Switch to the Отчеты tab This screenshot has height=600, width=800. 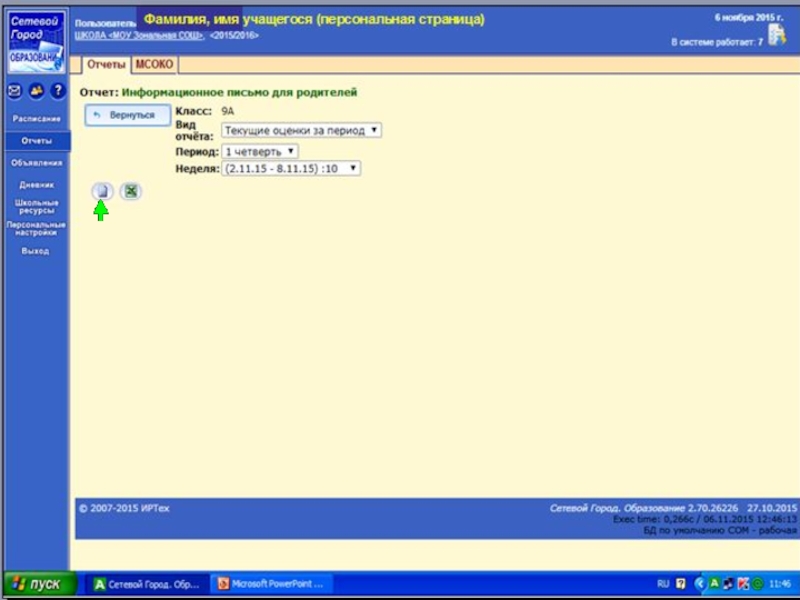(106, 65)
